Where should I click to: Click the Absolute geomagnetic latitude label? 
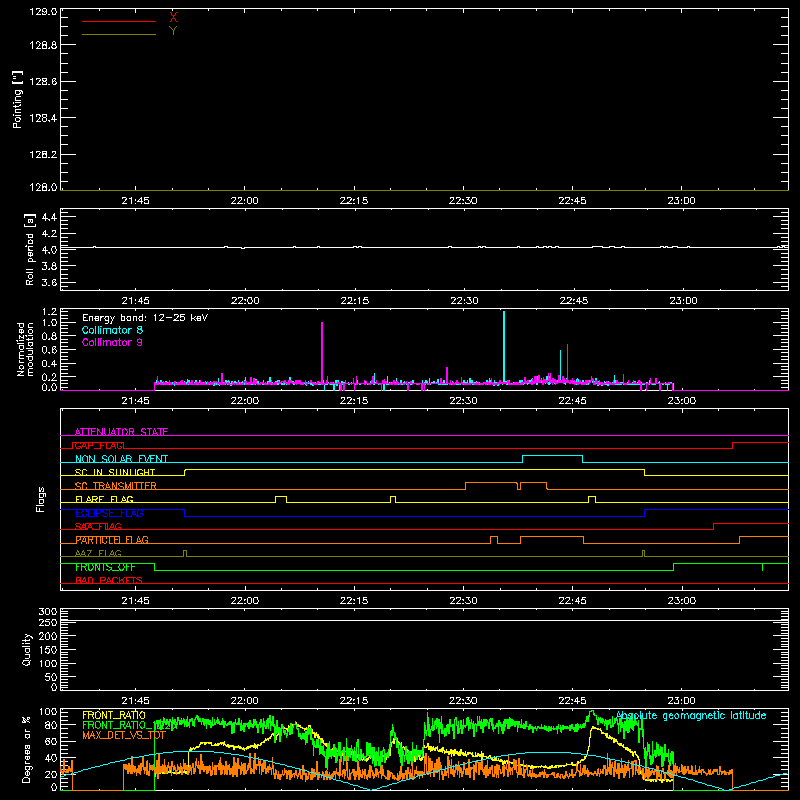(691, 715)
